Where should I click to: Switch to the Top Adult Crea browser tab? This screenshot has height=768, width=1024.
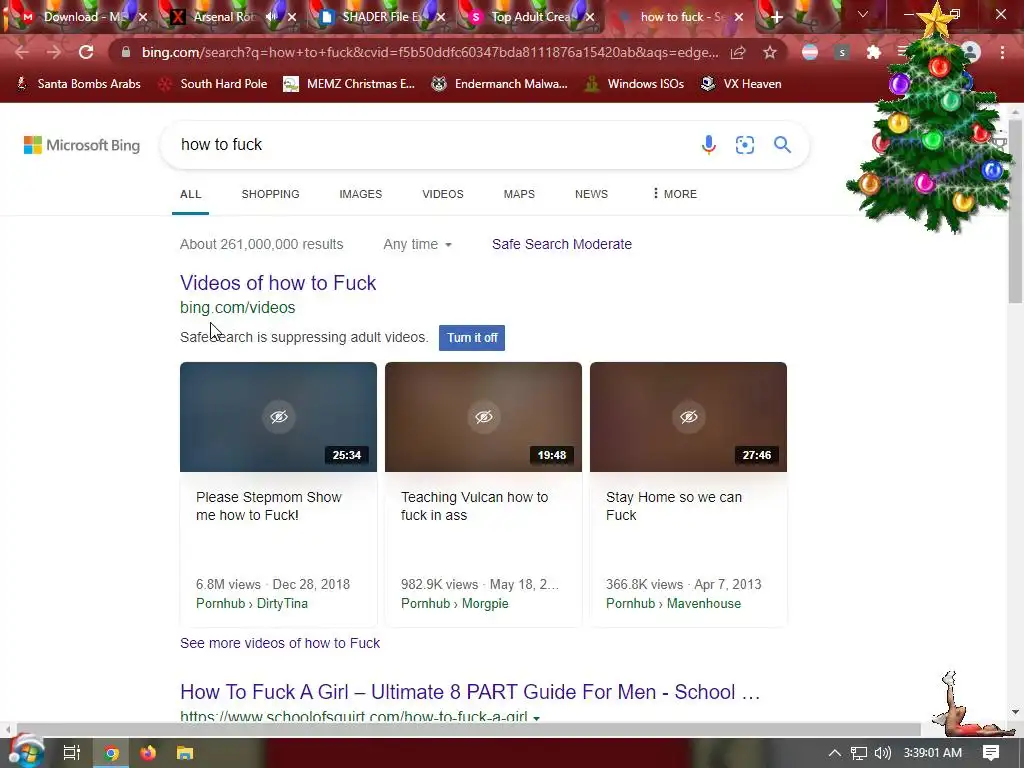pos(530,18)
